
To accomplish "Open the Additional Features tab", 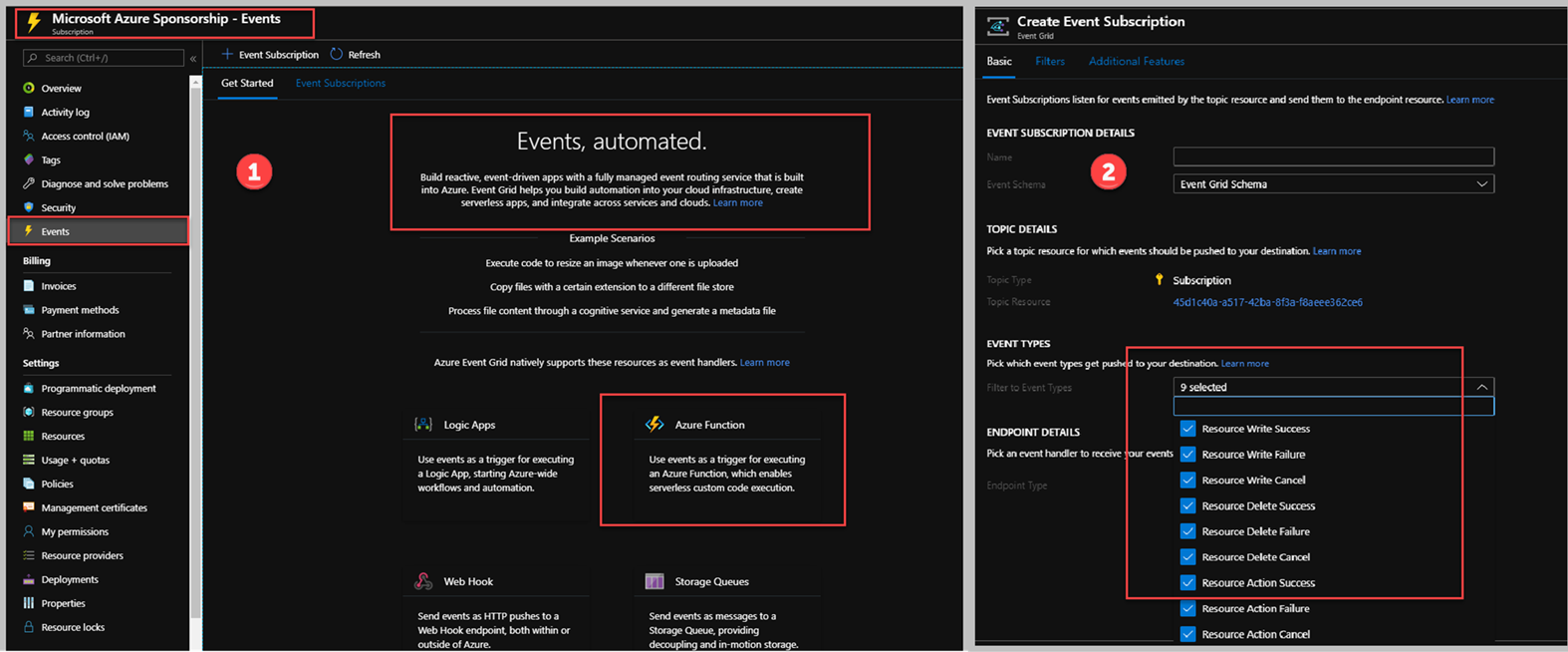I will point(1137,62).
